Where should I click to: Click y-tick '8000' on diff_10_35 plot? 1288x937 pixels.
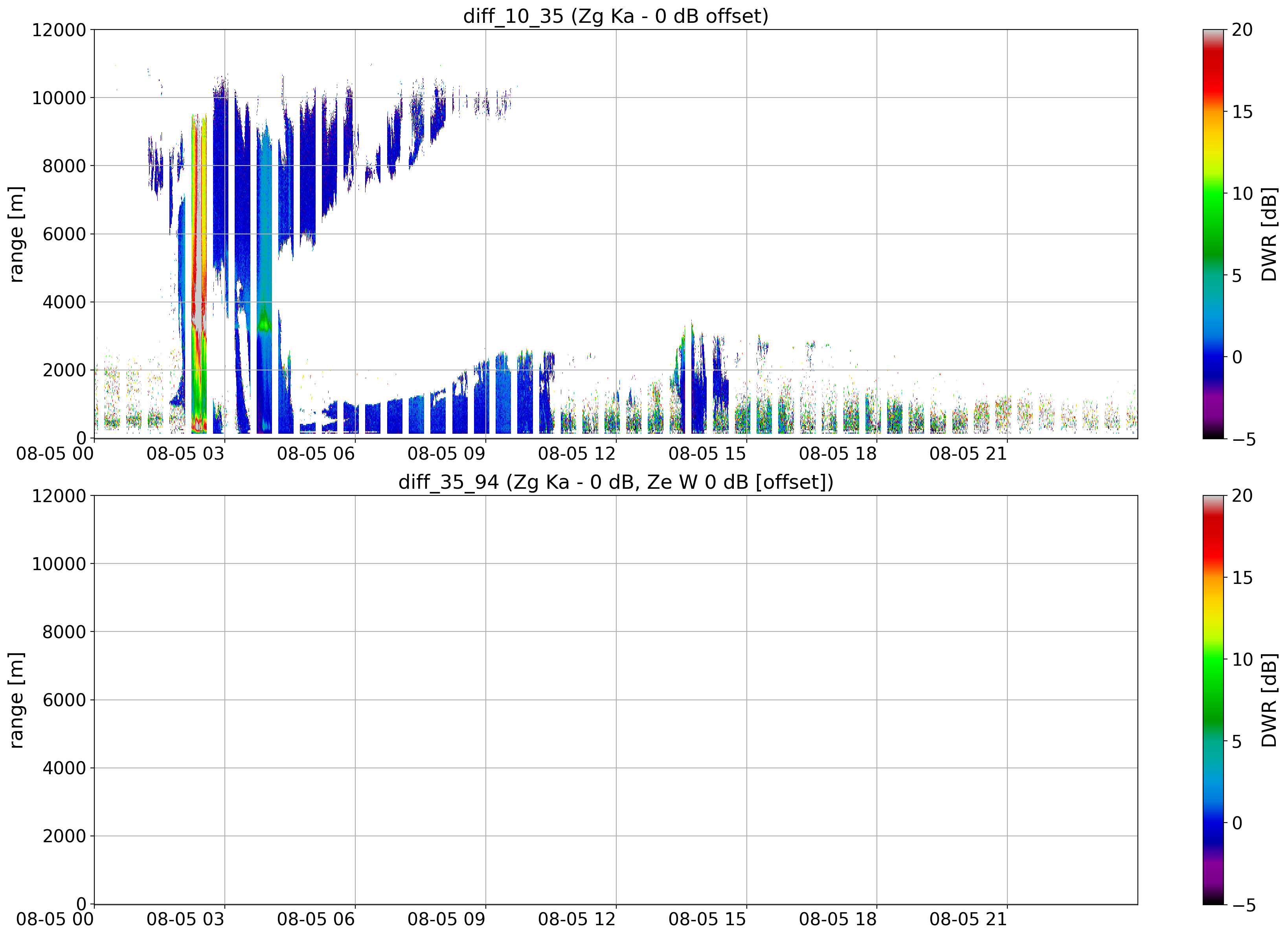[64, 166]
